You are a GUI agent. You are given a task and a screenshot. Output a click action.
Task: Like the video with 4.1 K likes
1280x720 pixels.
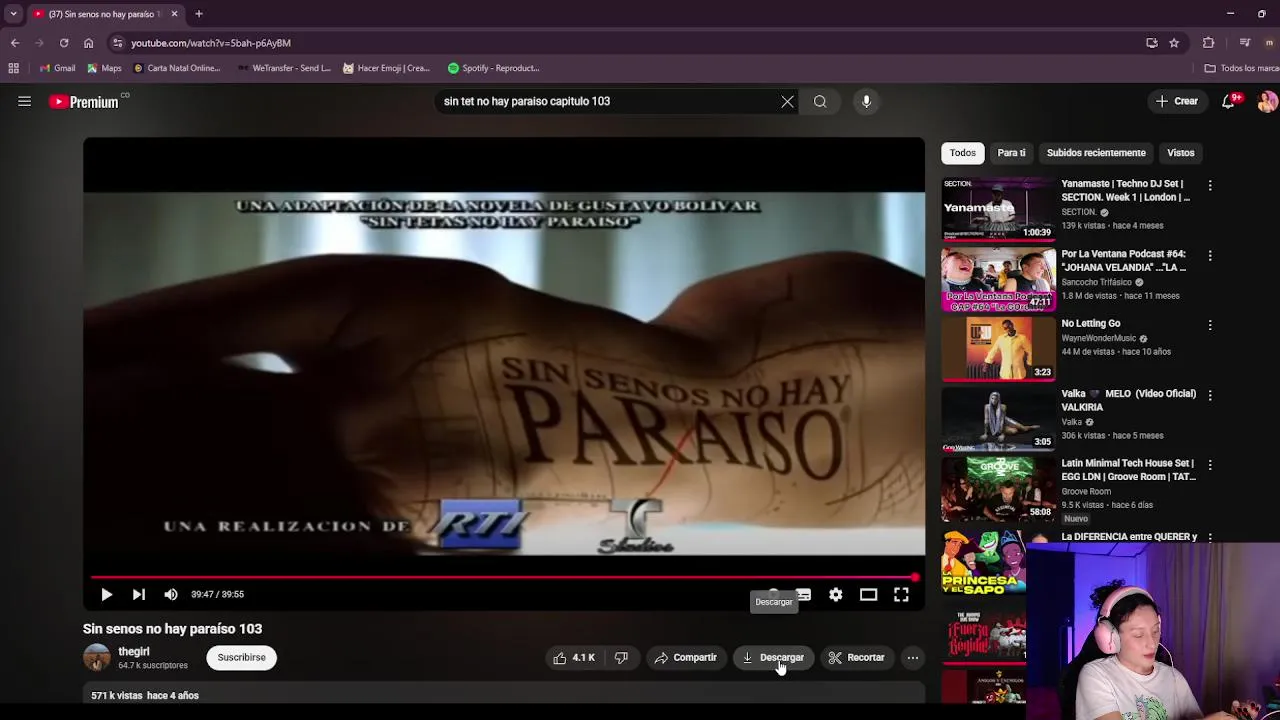pos(574,657)
